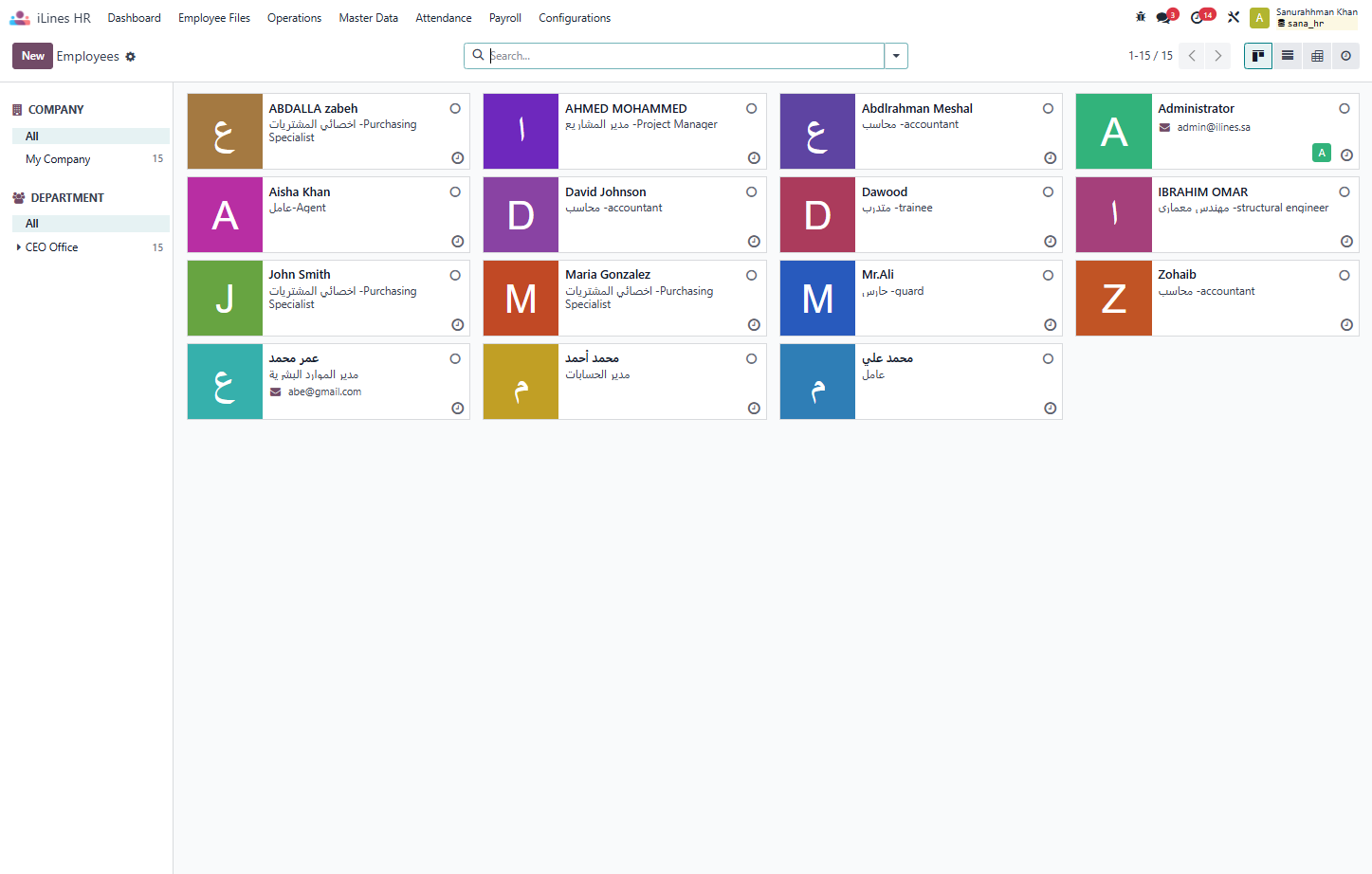The width and height of the screenshot is (1372, 874).
Task: Toggle presence circle on Administrator card
Action: [1345, 109]
